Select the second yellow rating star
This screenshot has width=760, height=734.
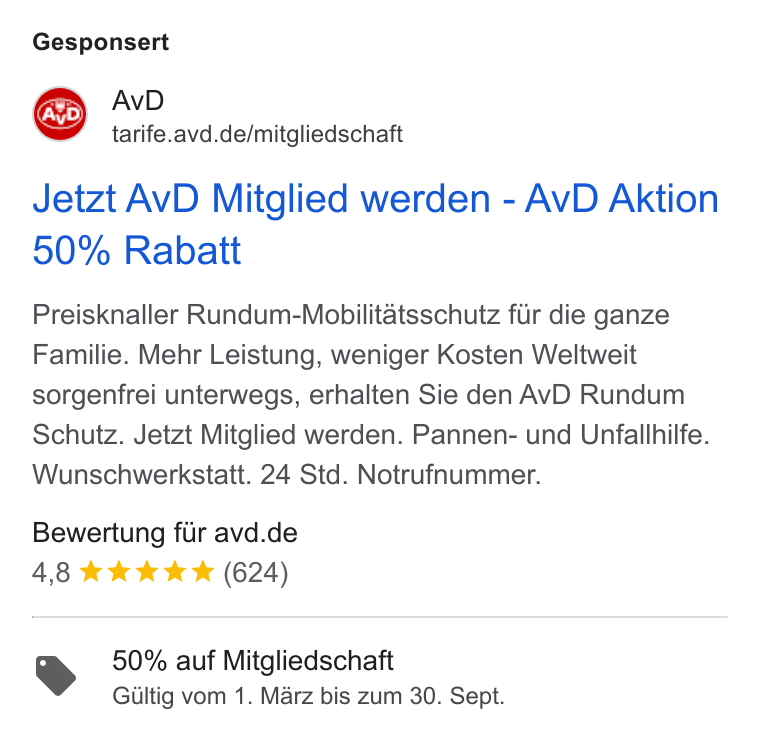pos(118,571)
